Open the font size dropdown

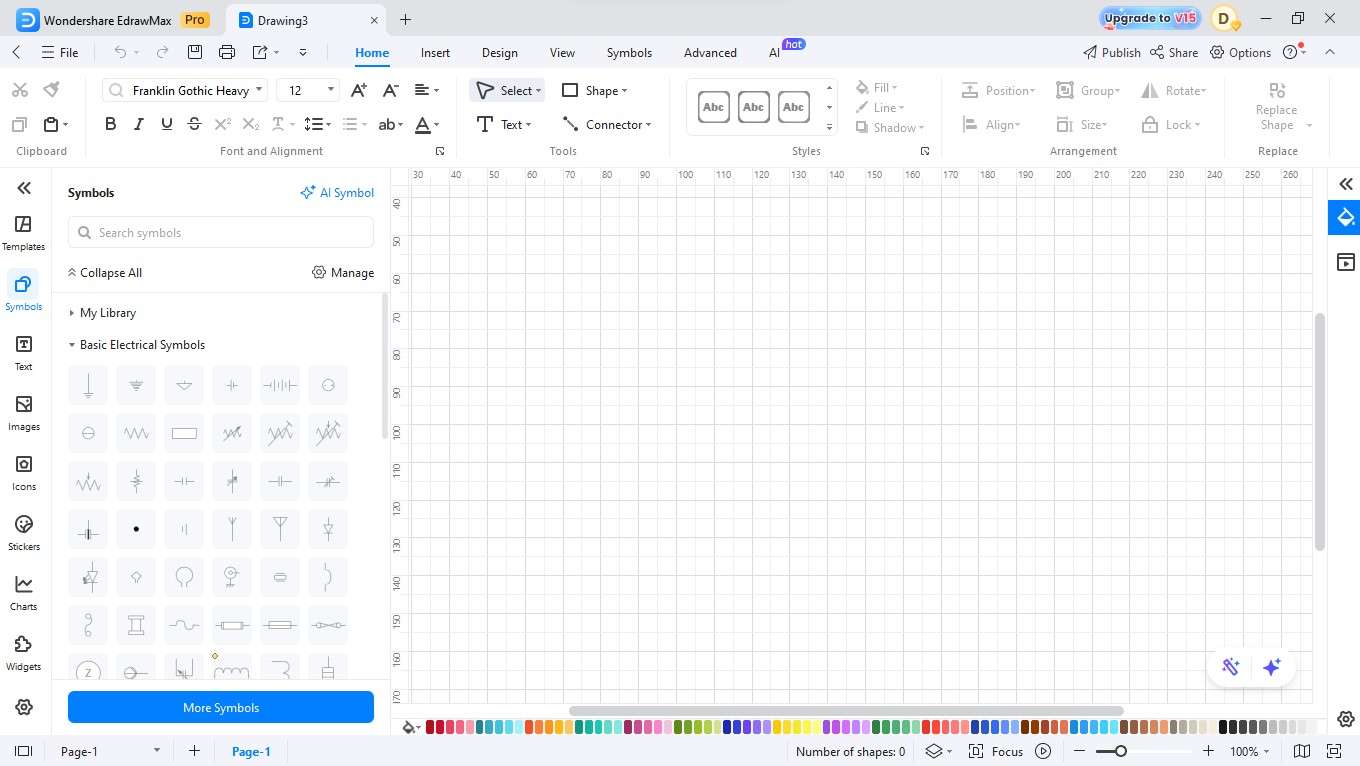tap(331, 90)
